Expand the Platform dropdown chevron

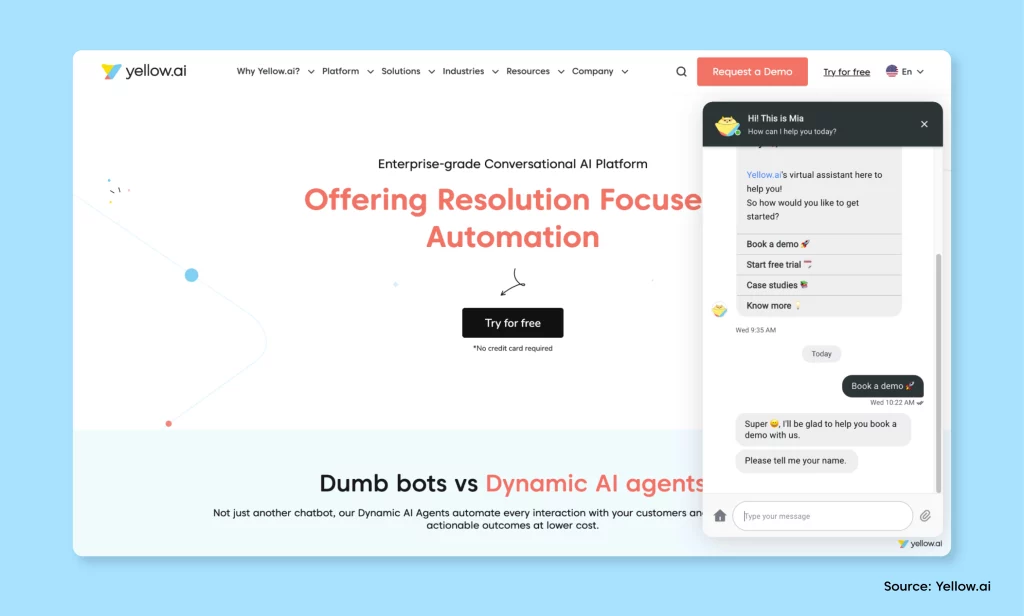click(370, 72)
